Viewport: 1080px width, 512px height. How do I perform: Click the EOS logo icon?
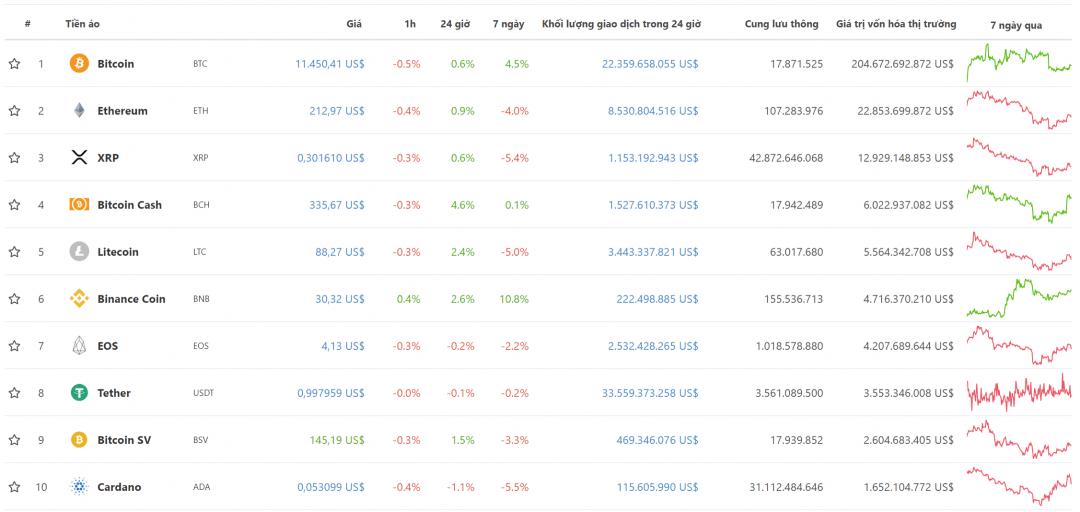[79, 346]
